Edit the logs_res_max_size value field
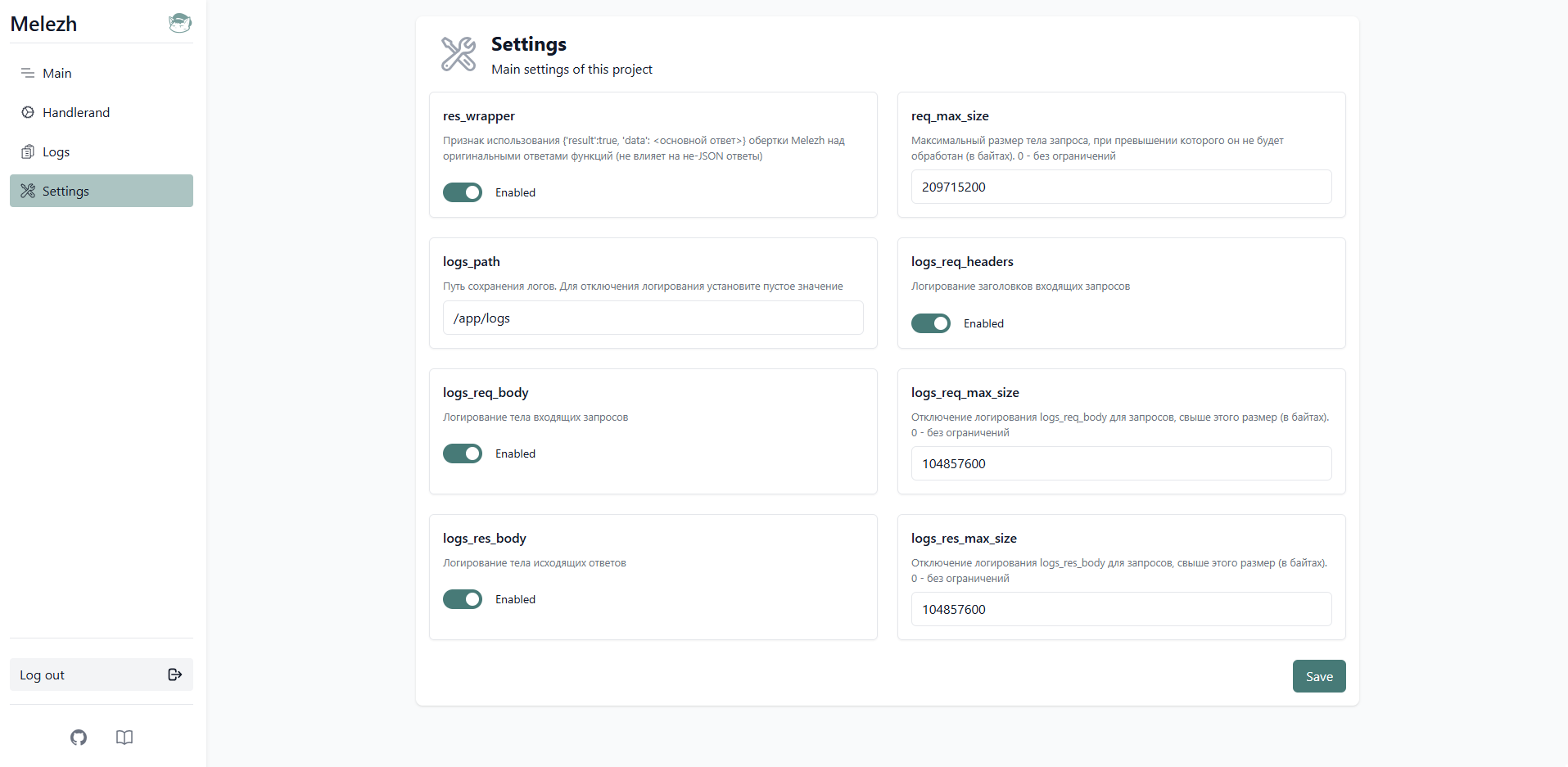Image resolution: width=1568 pixels, height=767 pixels. tap(1121, 609)
